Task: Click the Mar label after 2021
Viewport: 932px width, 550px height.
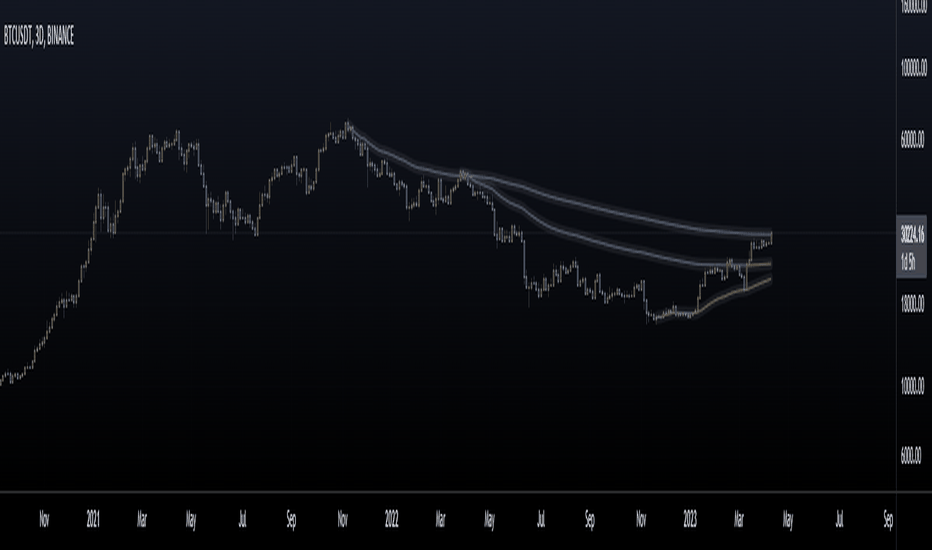Action: pyautogui.click(x=141, y=520)
